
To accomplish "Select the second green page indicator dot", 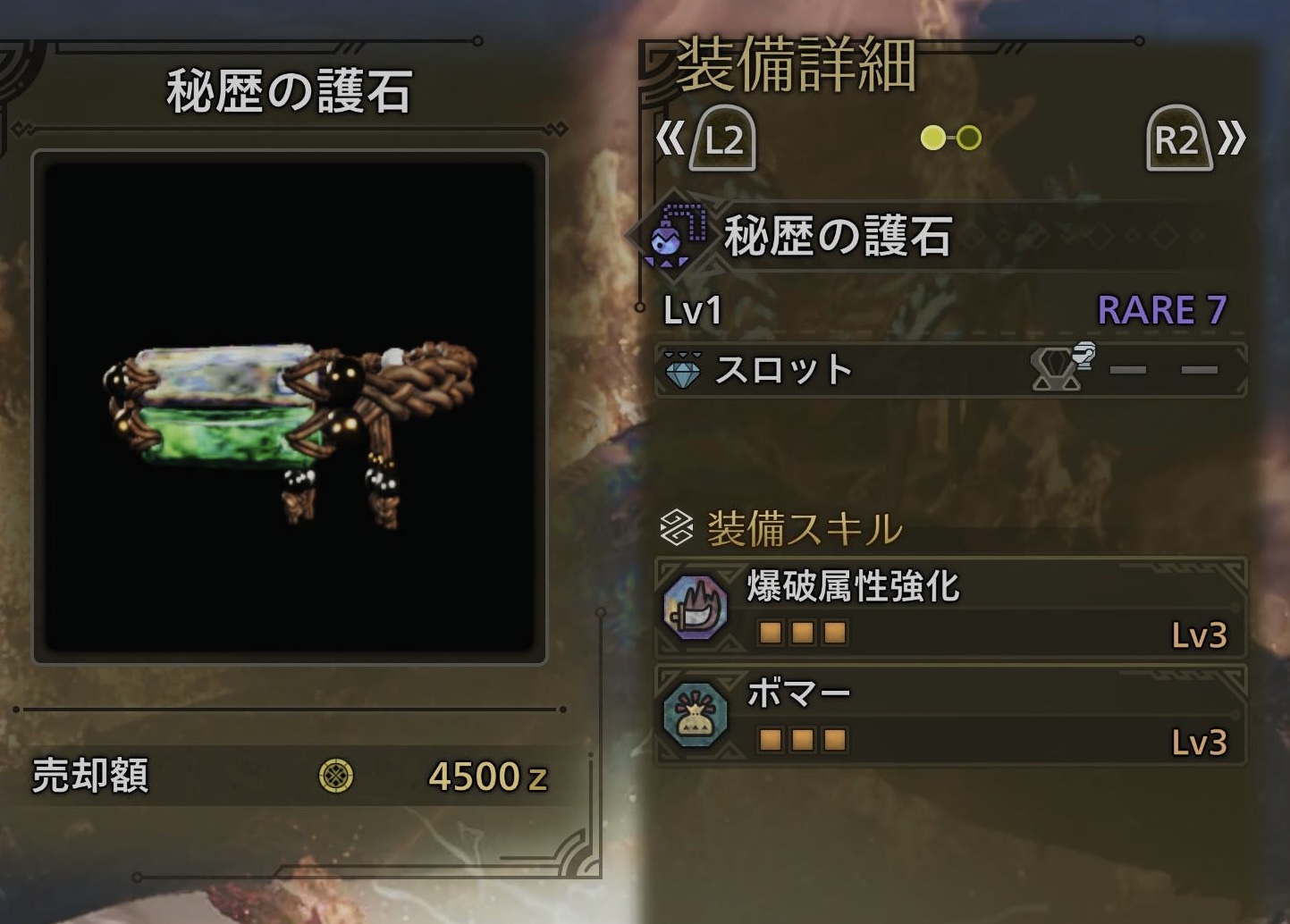I will click(969, 138).
